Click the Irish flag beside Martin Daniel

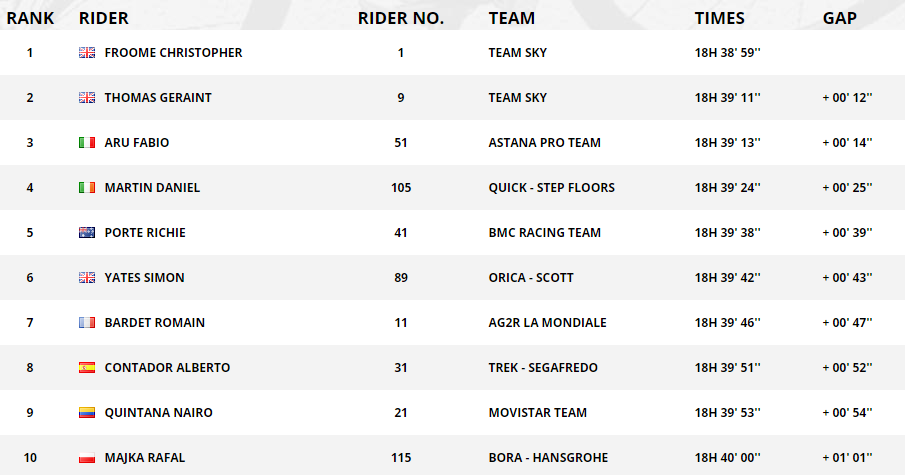[87, 188]
